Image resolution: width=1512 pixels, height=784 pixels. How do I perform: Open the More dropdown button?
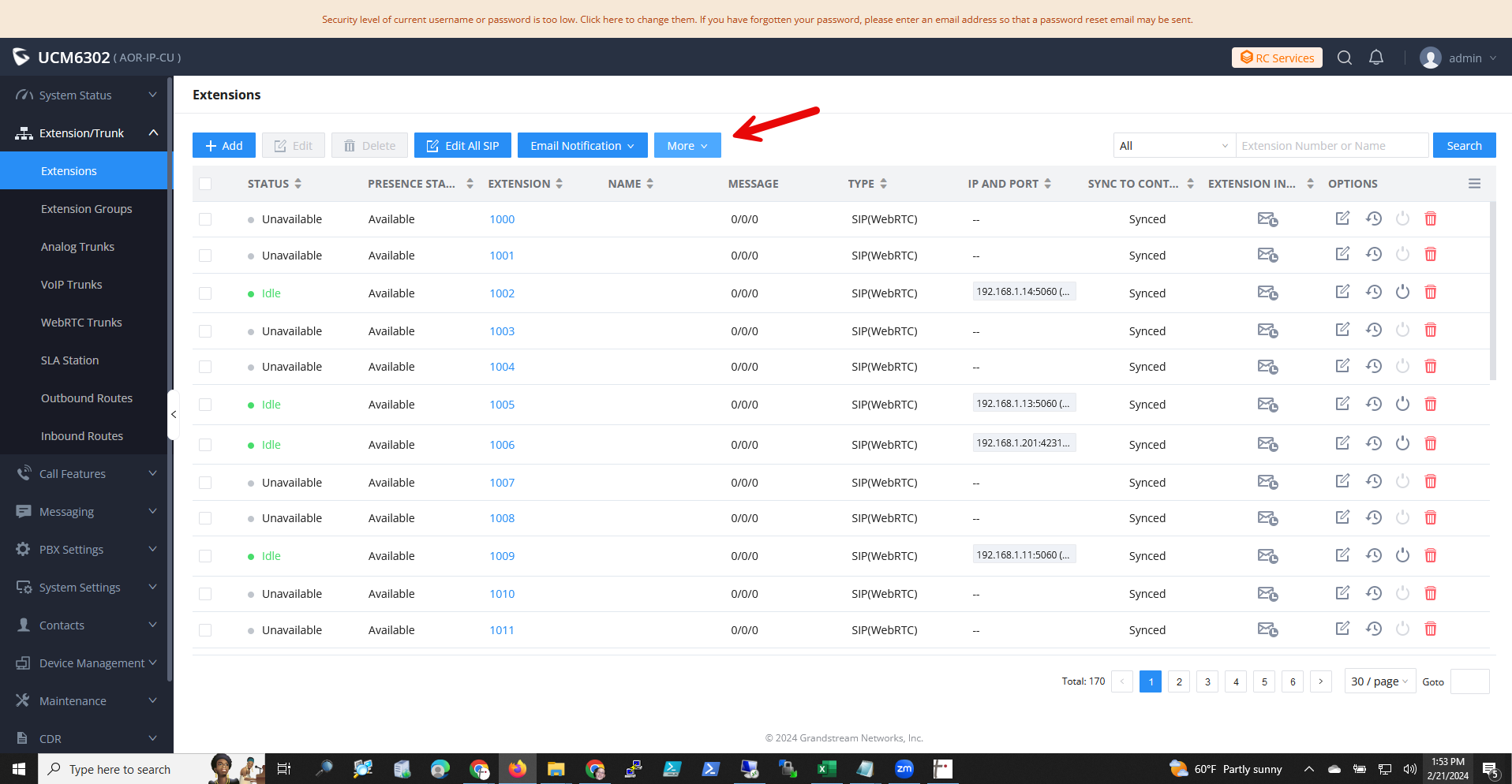click(x=687, y=145)
